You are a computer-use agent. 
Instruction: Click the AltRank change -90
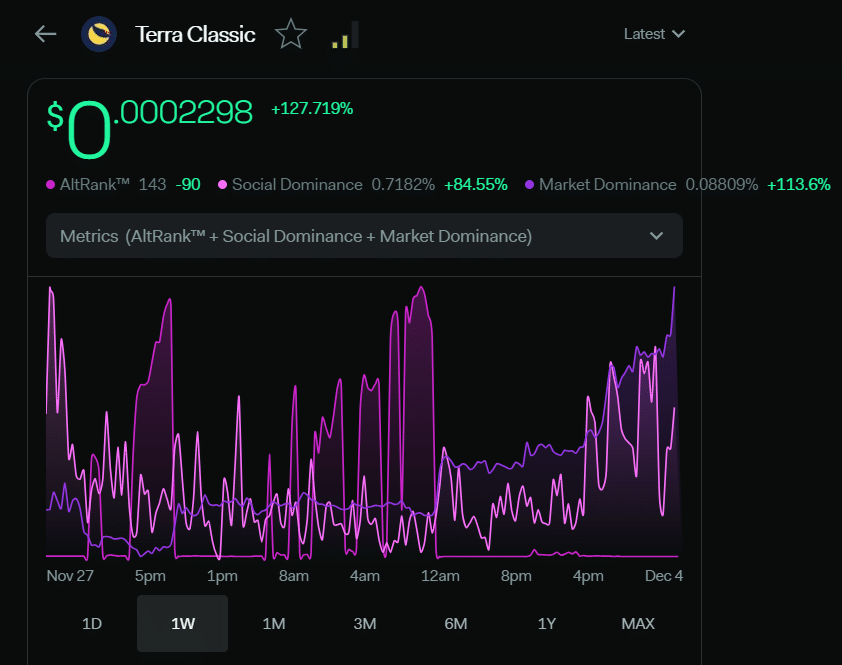188,185
